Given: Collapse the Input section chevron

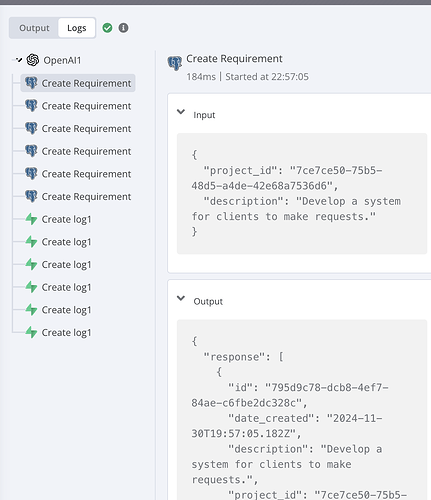Looking at the screenshot, I should coord(181,112).
